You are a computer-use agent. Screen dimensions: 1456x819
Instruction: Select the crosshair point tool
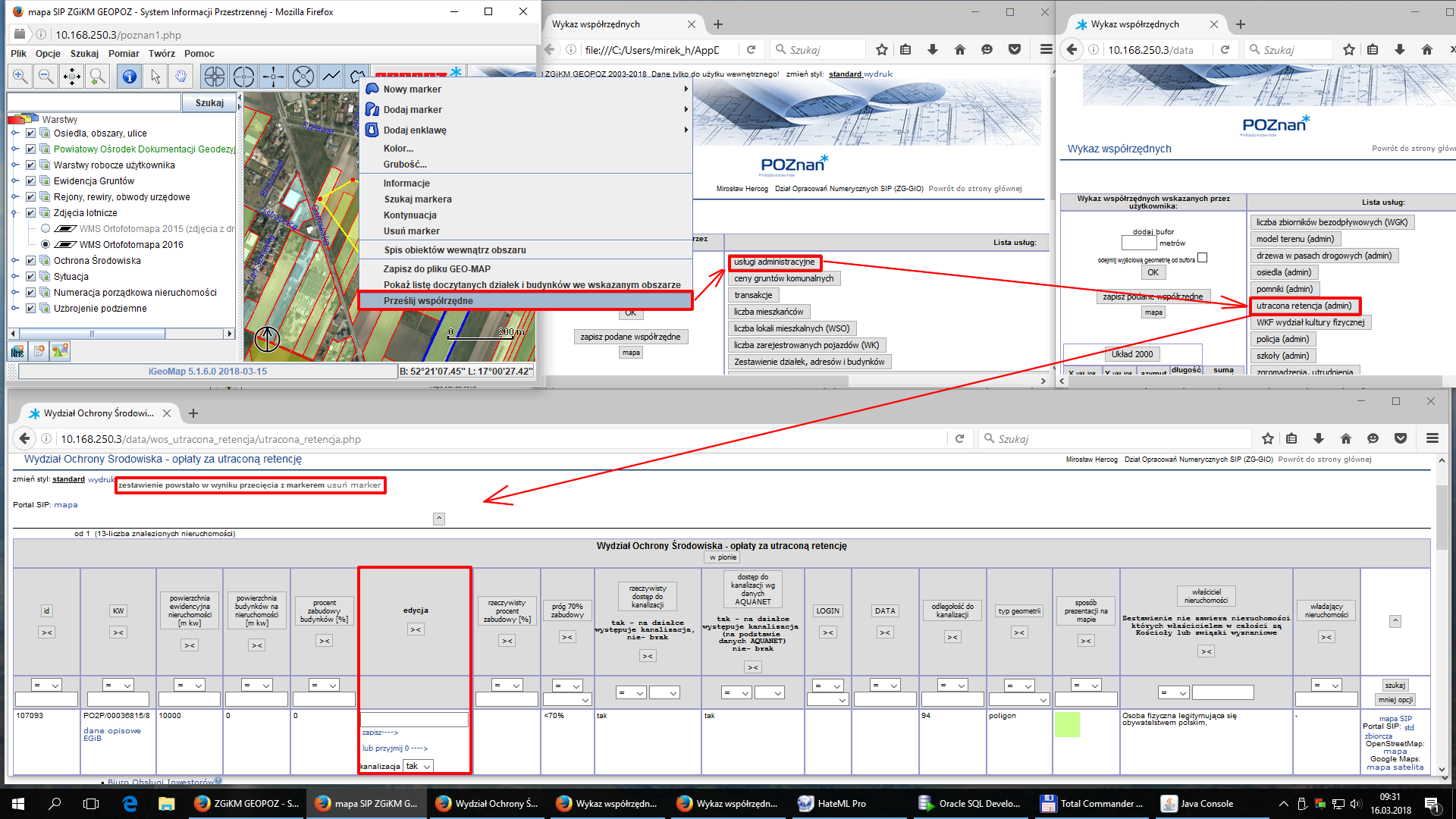[273, 77]
